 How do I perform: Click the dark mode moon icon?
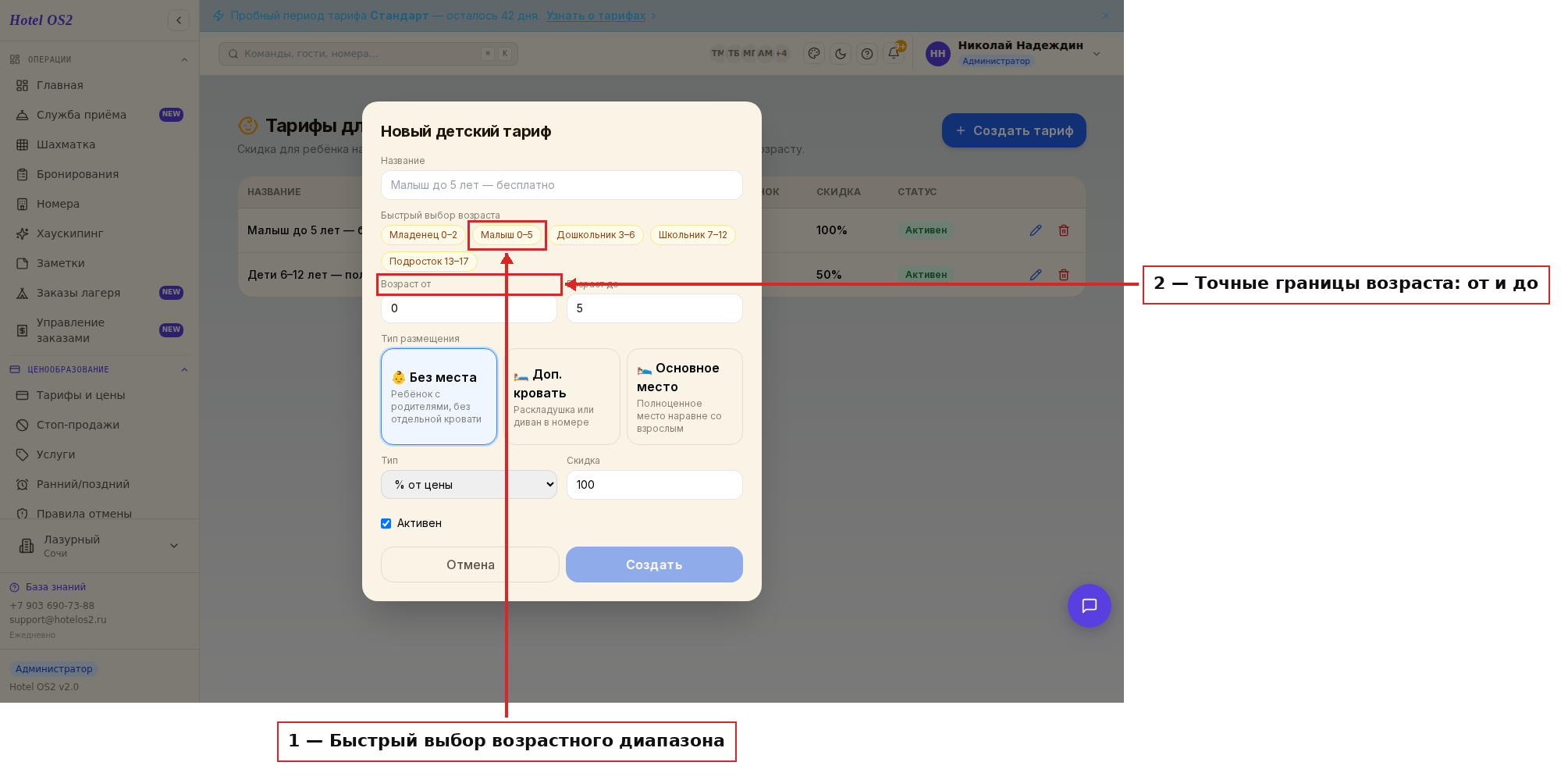(x=841, y=54)
